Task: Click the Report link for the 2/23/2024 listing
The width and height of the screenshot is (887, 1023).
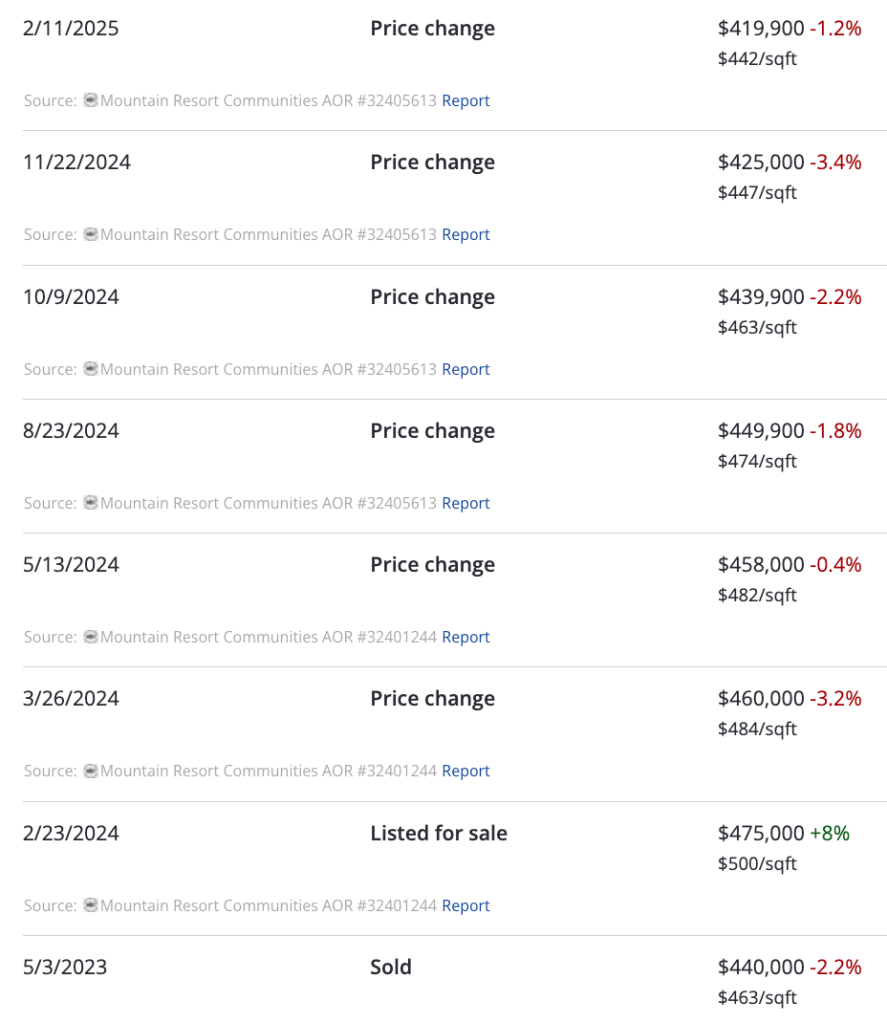Action: click(465, 906)
